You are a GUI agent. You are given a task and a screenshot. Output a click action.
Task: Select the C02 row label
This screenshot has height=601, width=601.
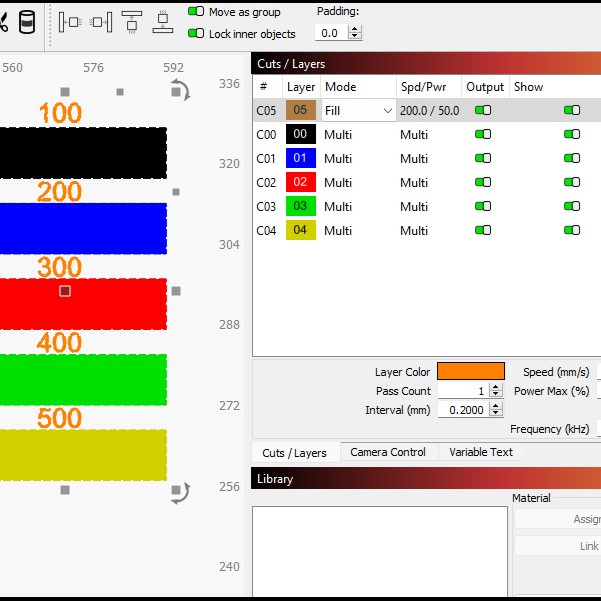tap(266, 182)
